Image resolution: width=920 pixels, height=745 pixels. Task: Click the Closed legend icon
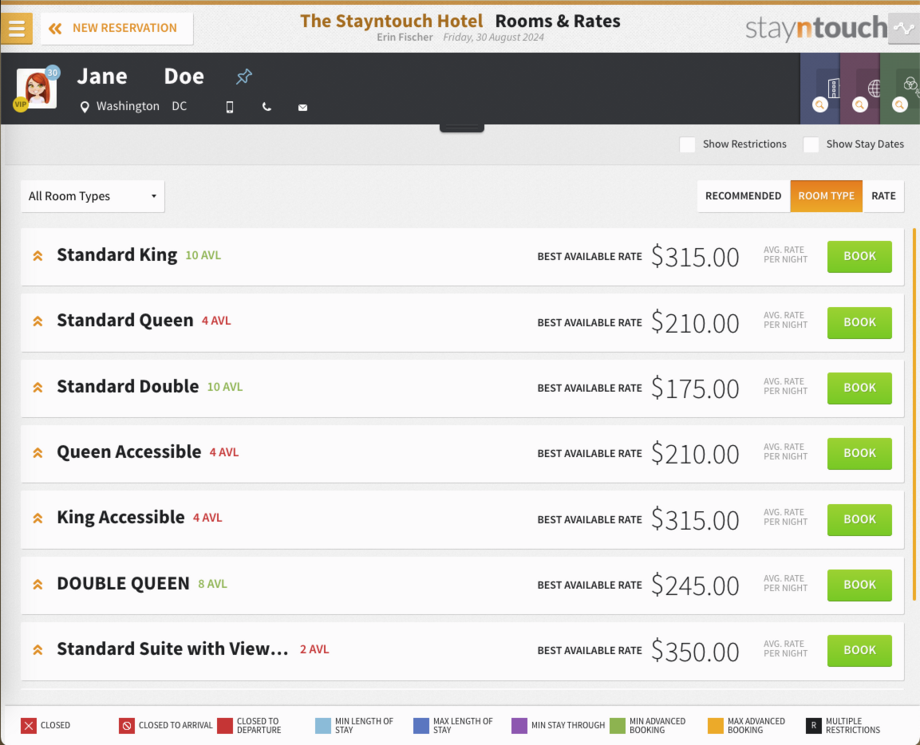point(28,726)
